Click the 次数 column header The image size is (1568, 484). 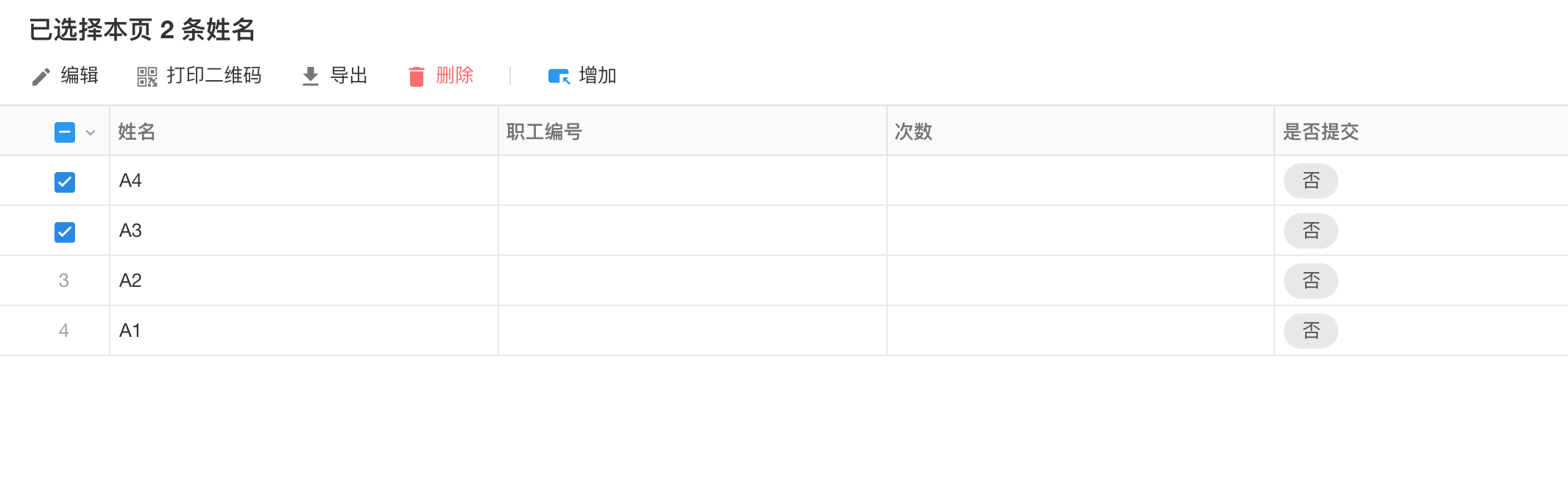pos(913,132)
